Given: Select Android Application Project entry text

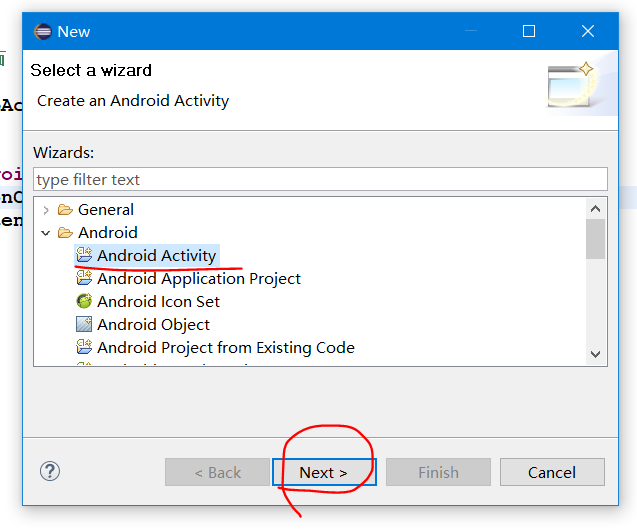Looking at the screenshot, I should [199, 279].
